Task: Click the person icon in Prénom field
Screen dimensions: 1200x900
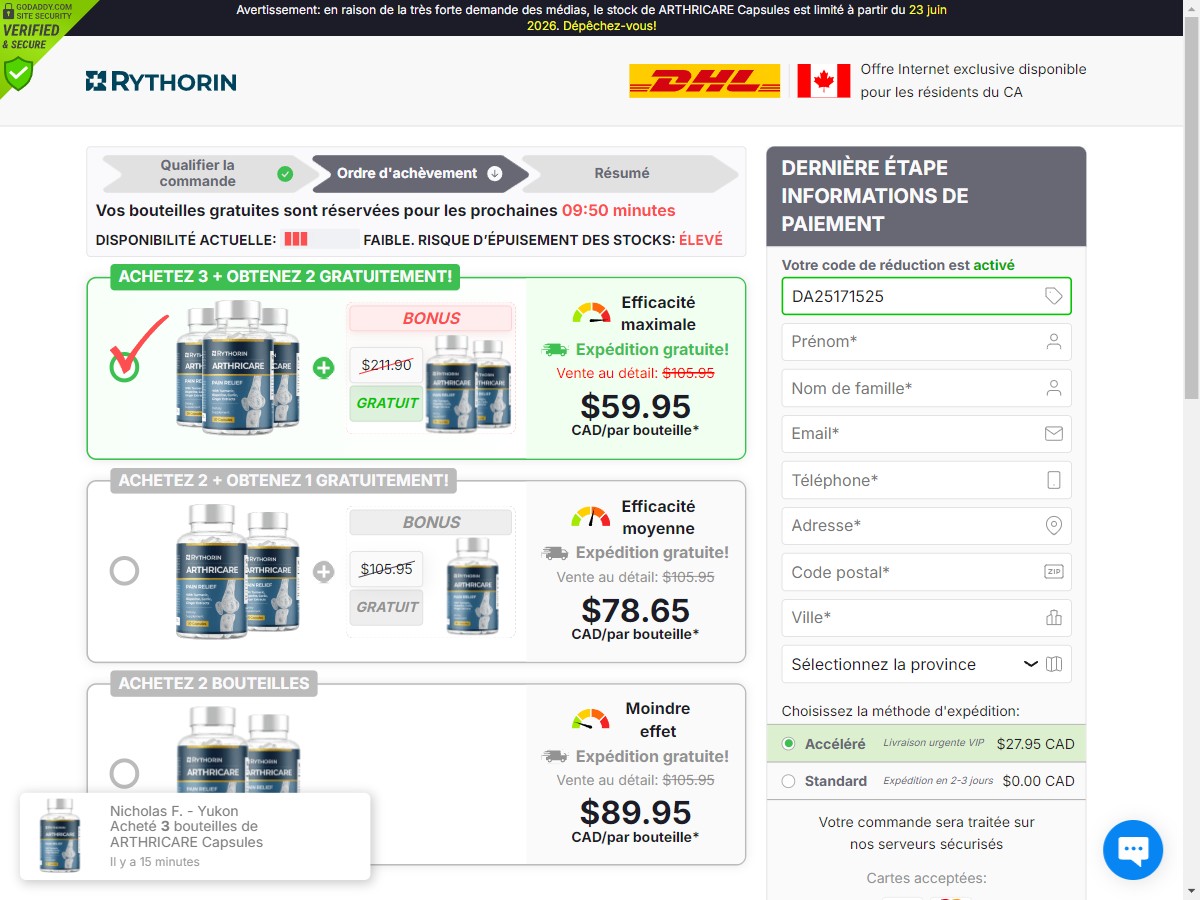Action: [1053, 342]
